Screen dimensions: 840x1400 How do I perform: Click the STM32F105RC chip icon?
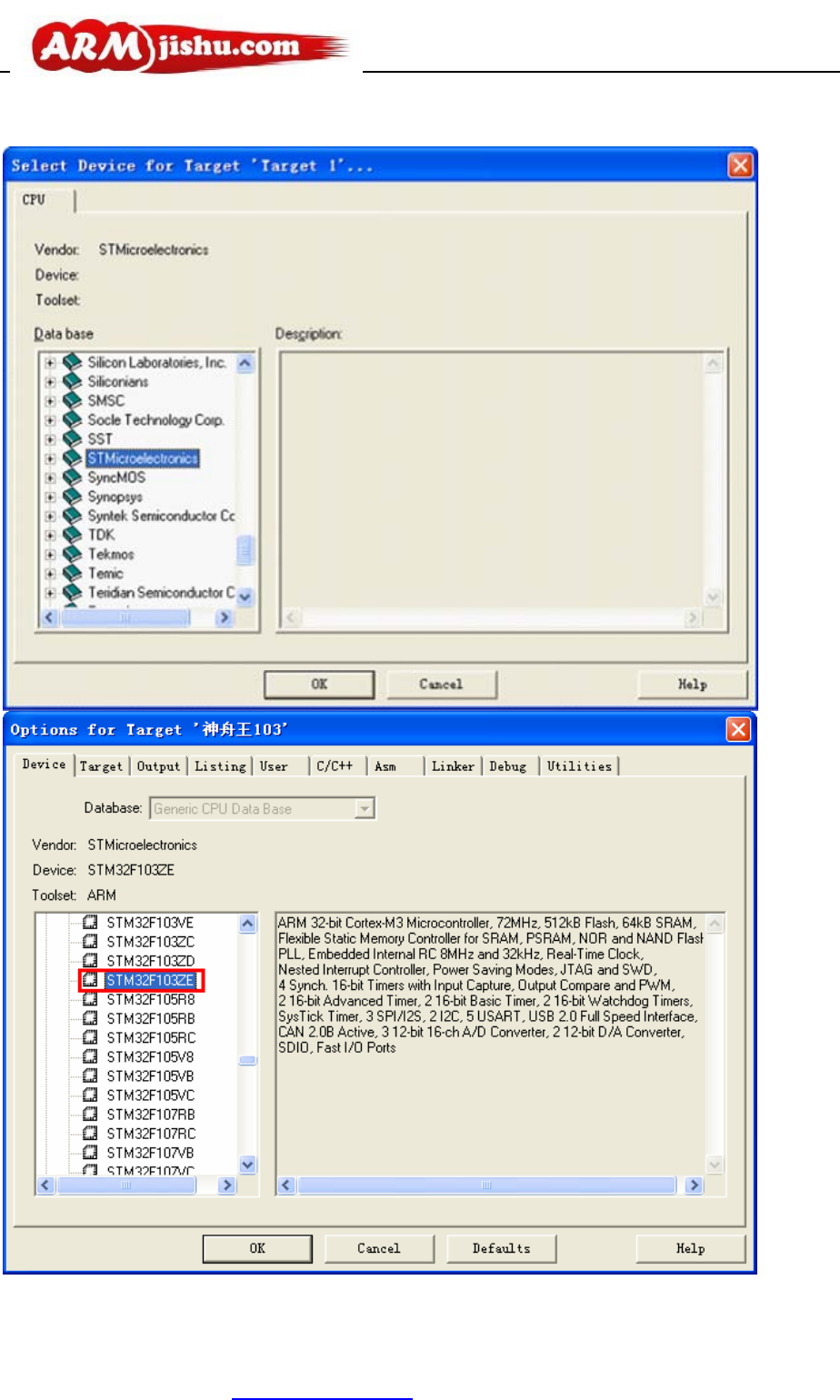tap(90, 1037)
